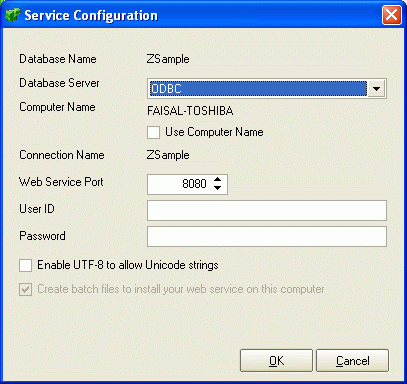This screenshot has width=407, height=384.
Task: Toggle the Create batch files checkbox
Action: click(x=25, y=289)
